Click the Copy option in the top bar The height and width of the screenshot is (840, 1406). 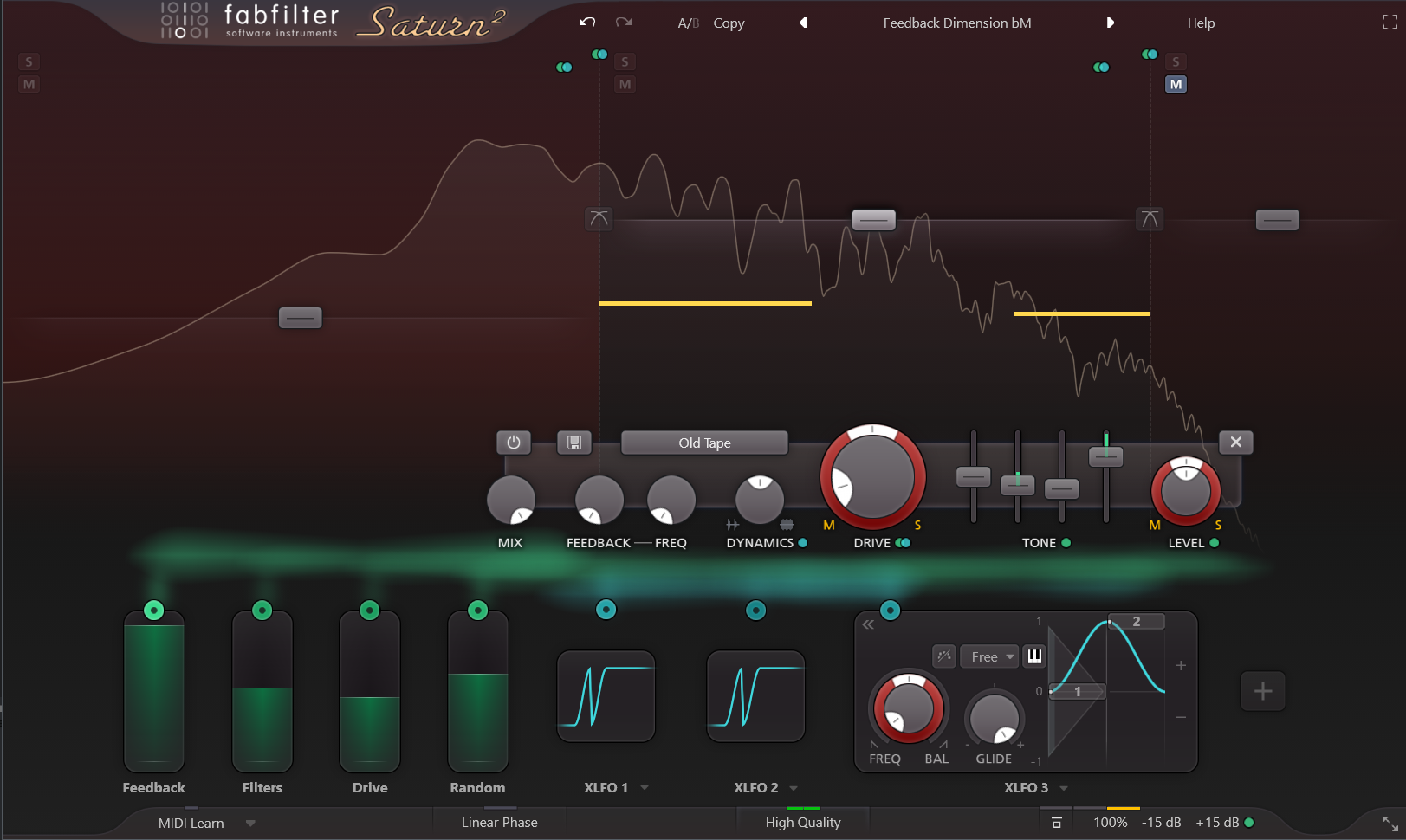click(x=729, y=23)
